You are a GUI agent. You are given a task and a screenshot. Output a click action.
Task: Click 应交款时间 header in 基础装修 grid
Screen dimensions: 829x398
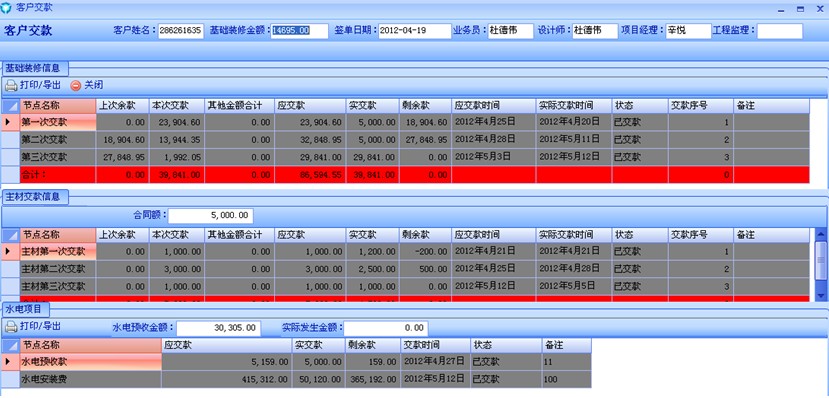(x=493, y=106)
